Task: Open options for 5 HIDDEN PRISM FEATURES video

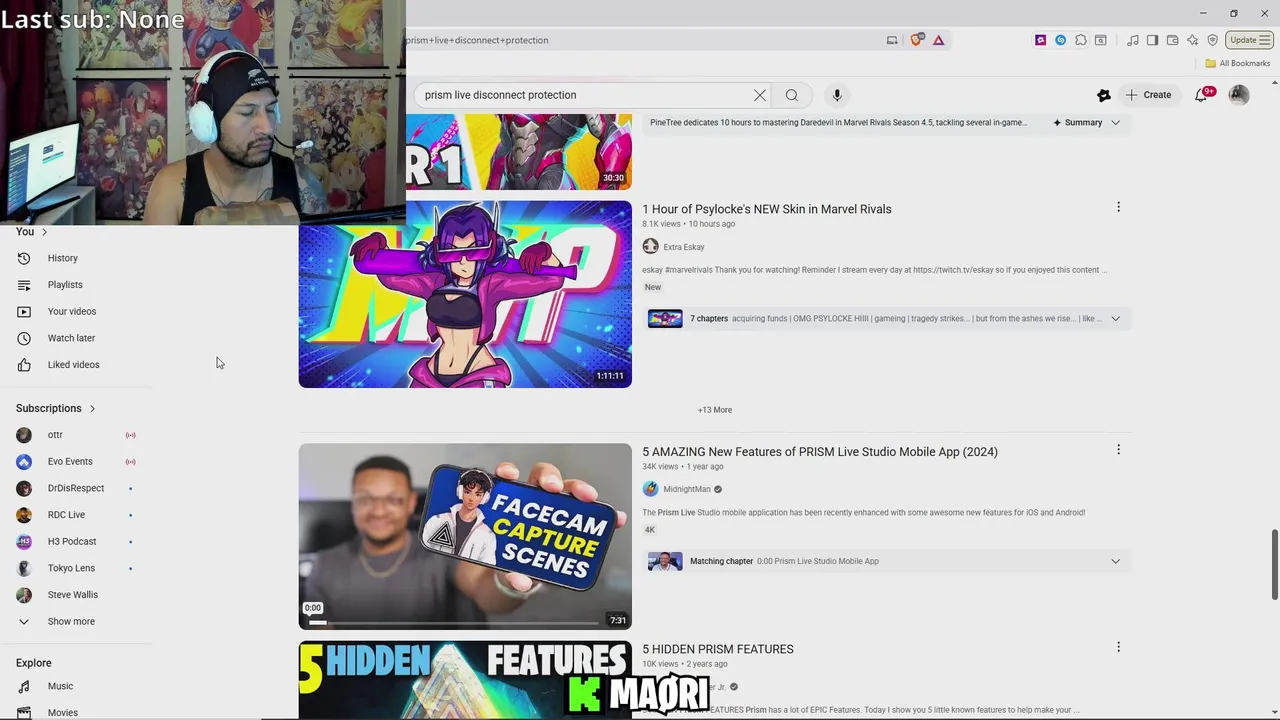Action: pyautogui.click(x=1118, y=647)
